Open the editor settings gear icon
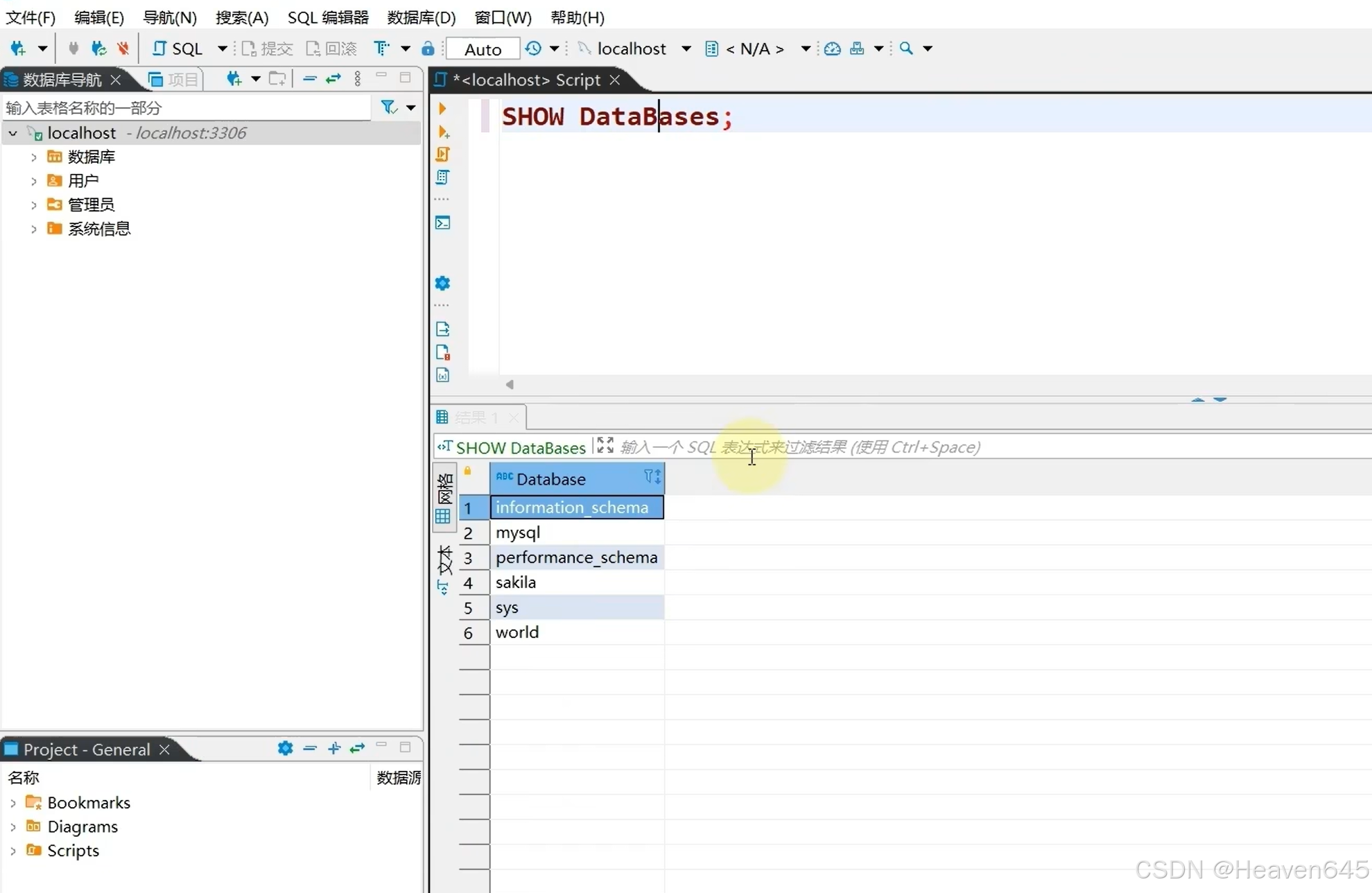Screen dimensions: 1372x893 click(x=442, y=284)
